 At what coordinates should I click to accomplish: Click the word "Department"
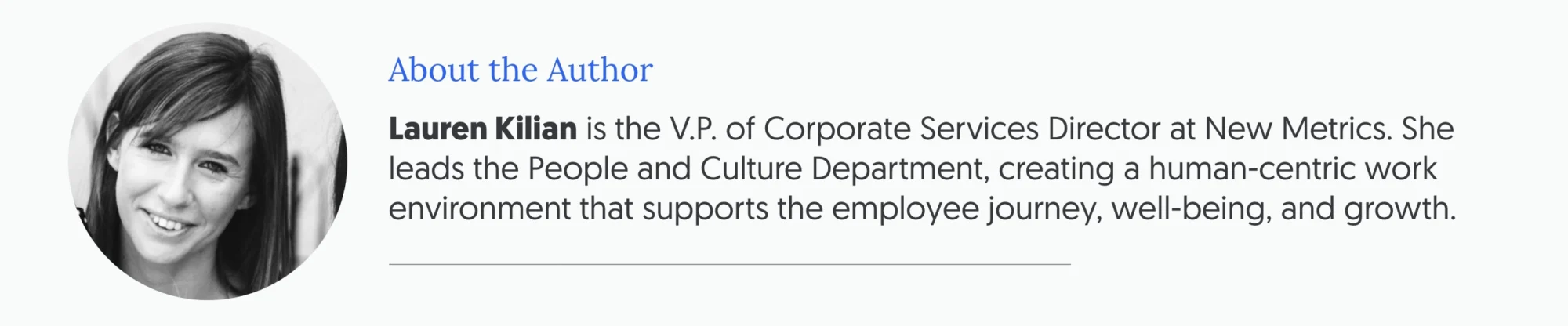899,169
